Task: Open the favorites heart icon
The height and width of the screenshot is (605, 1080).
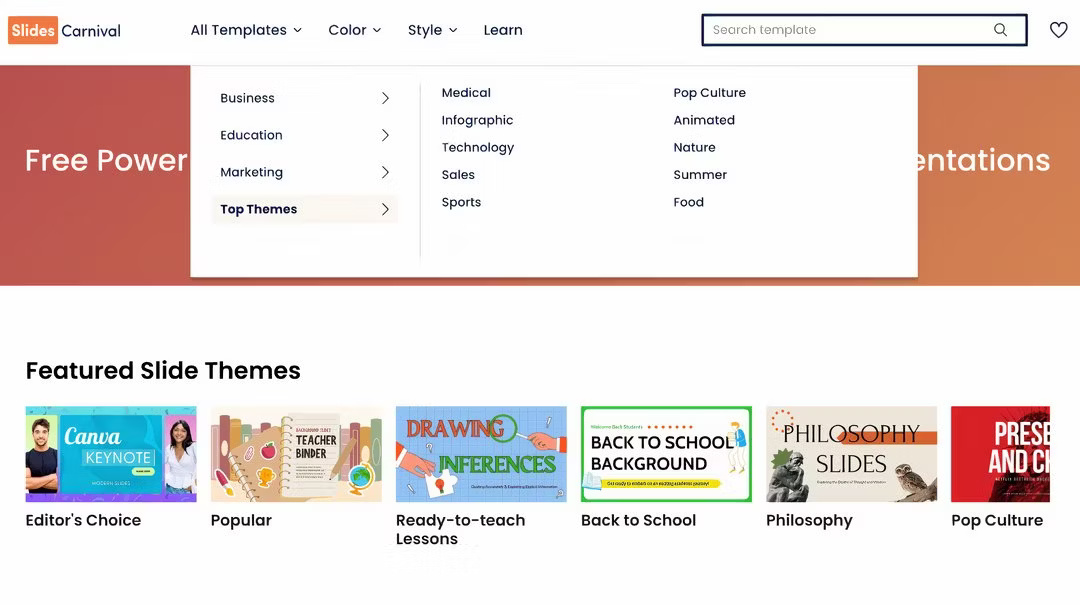Action: [1058, 29]
